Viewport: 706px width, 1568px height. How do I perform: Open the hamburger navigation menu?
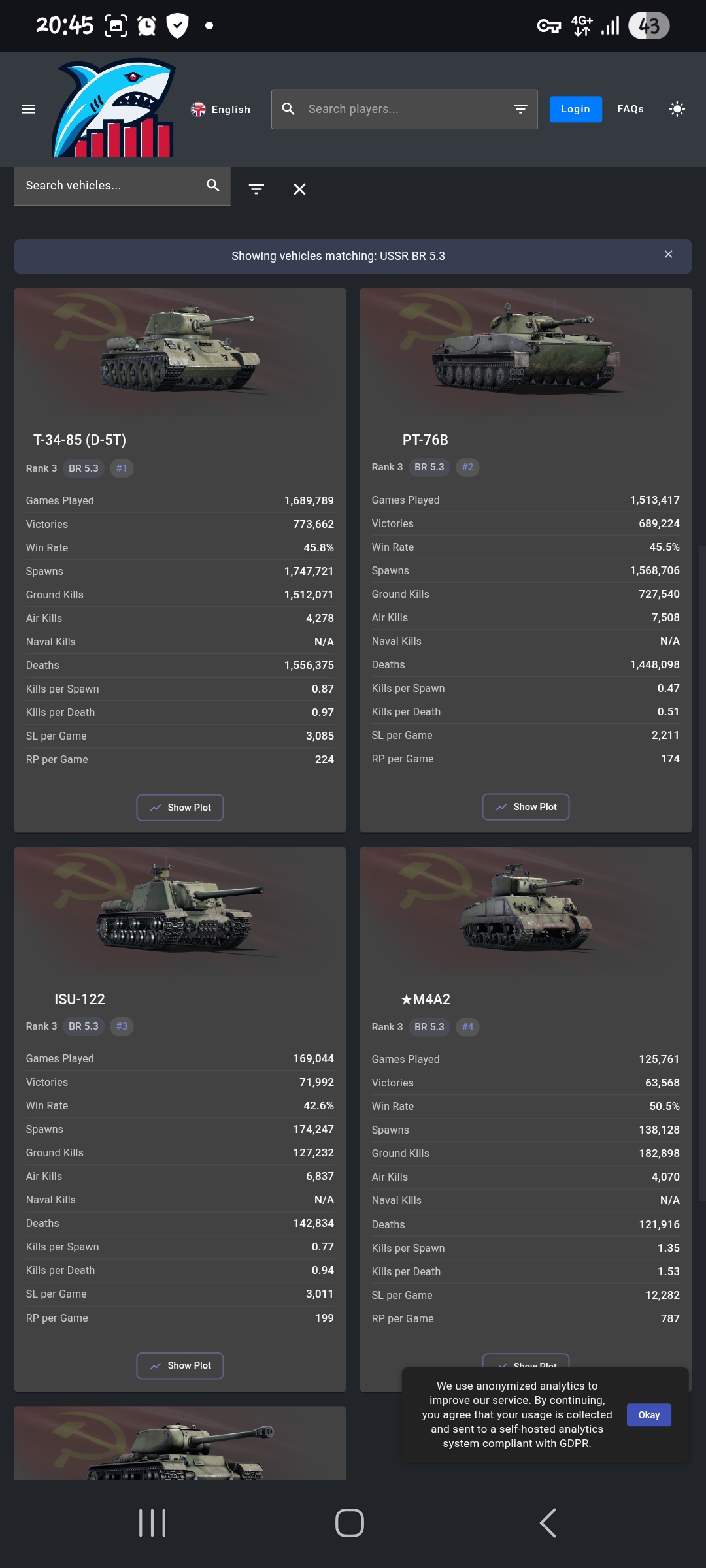pos(29,109)
